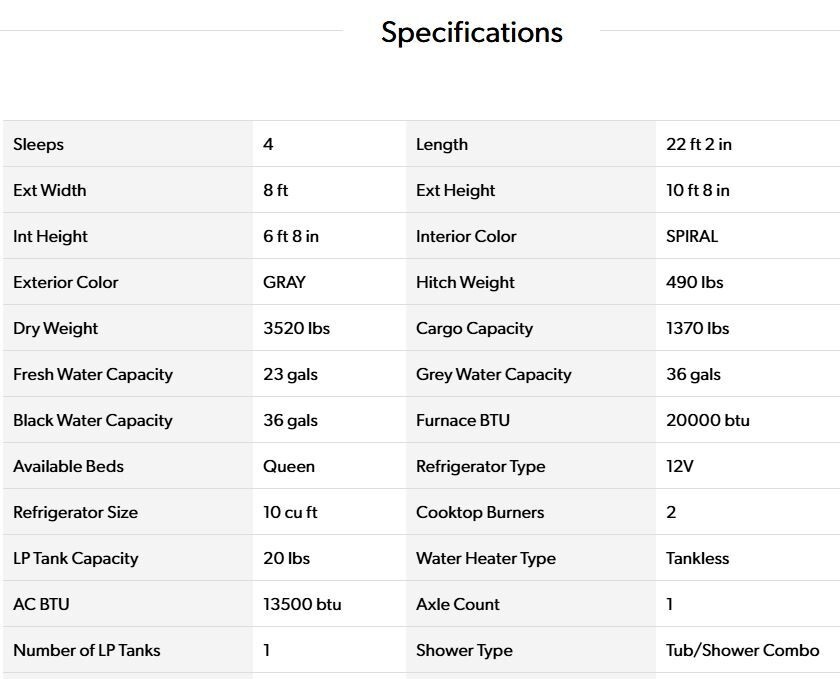Select the Ext Height value 10 ft 8 in
Screen dimensions: 840x679
click(x=698, y=190)
